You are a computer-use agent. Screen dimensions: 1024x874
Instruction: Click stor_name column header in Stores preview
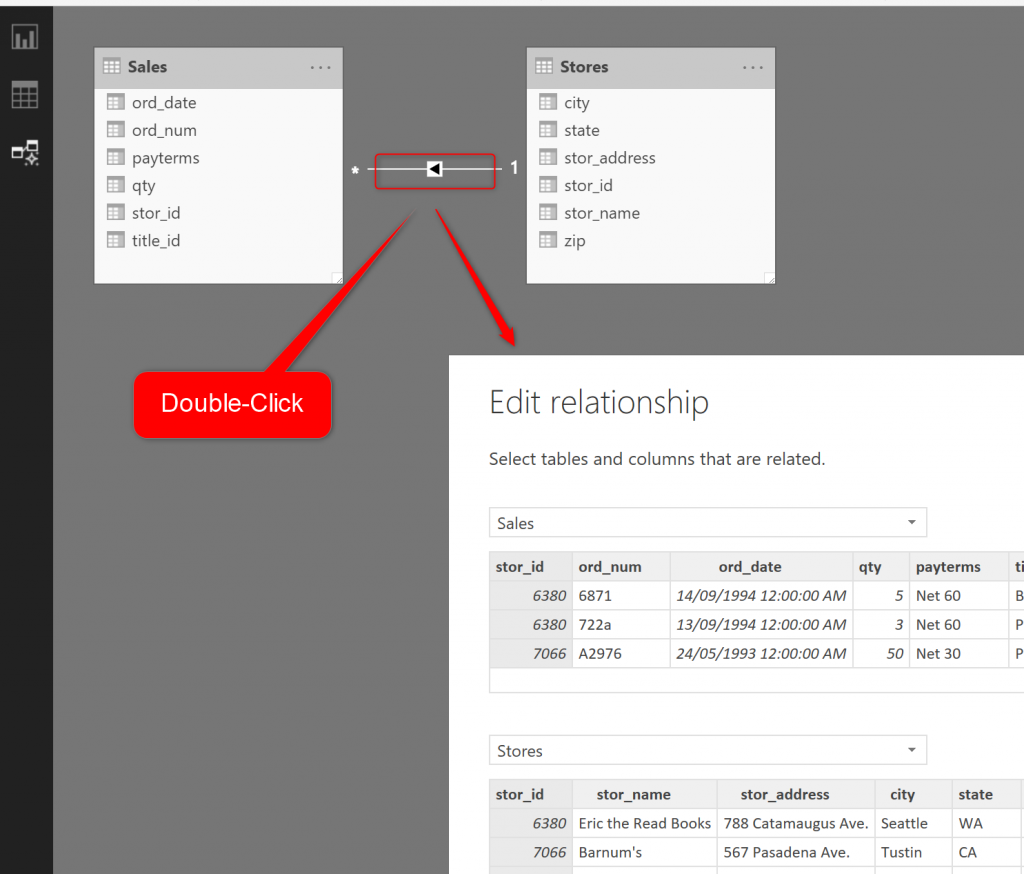point(633,795)
